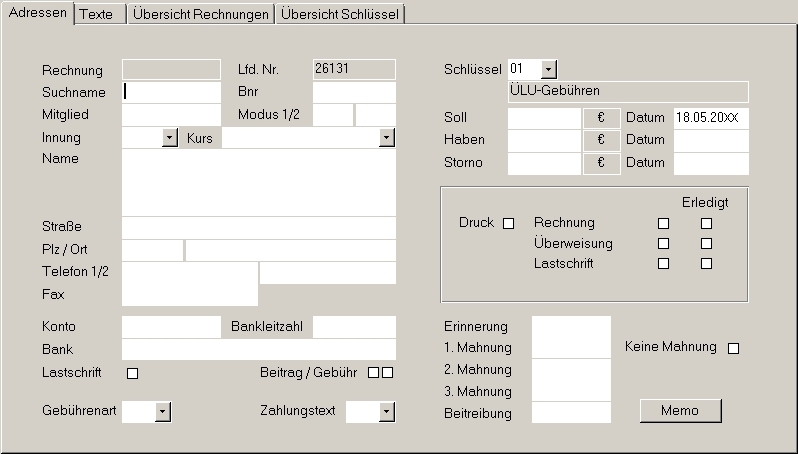Screen dimensions: 798x454
Task: Toggle the Druck checkbox
Action: (x=508, y=223)
